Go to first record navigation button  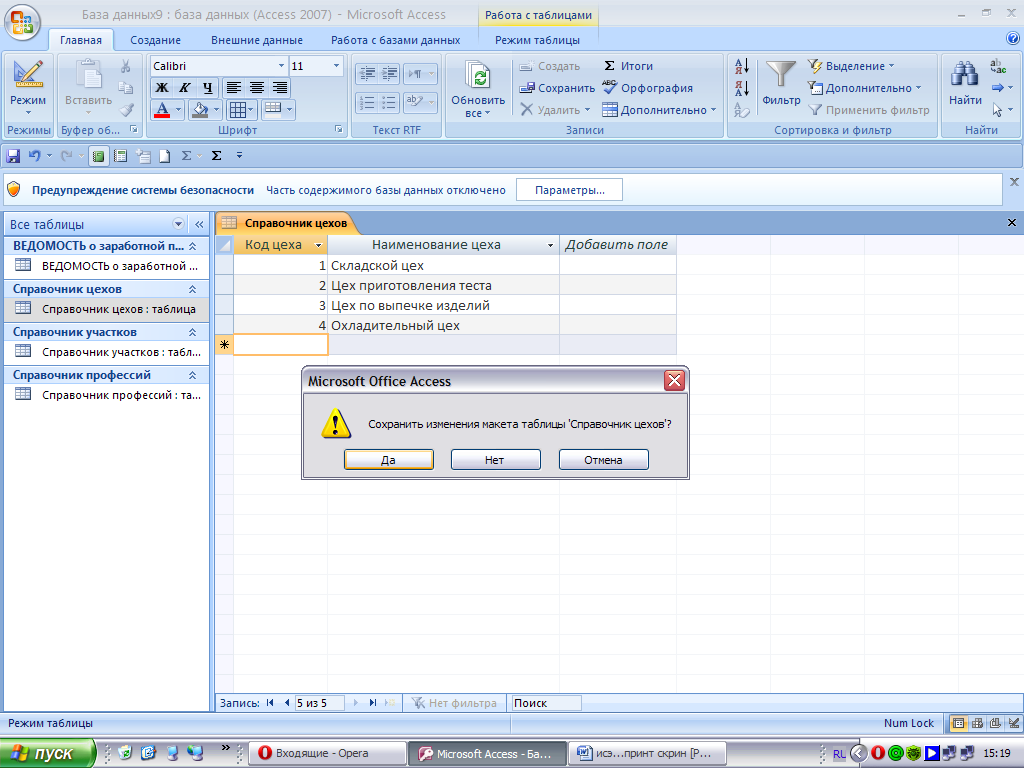270,703
